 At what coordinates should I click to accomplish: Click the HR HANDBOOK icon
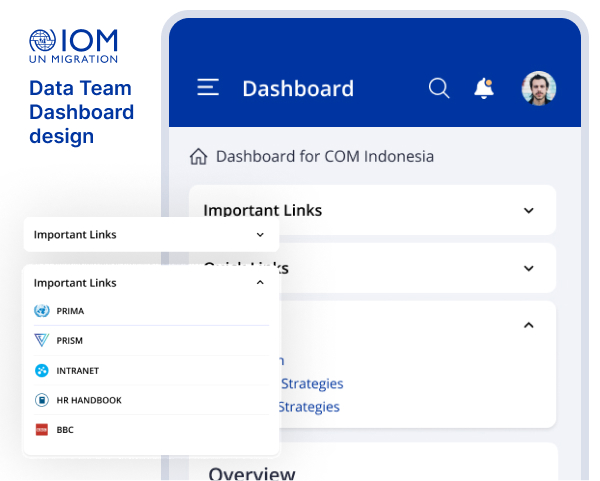coord(41,400)
